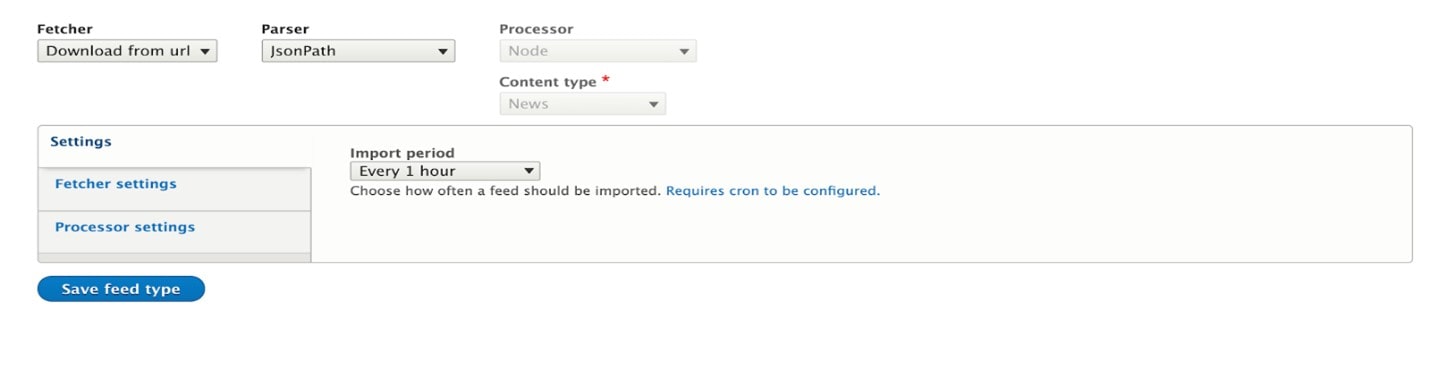
Task: Click the arrow icon on the Parser select
Action: click(x=443, y=51)
